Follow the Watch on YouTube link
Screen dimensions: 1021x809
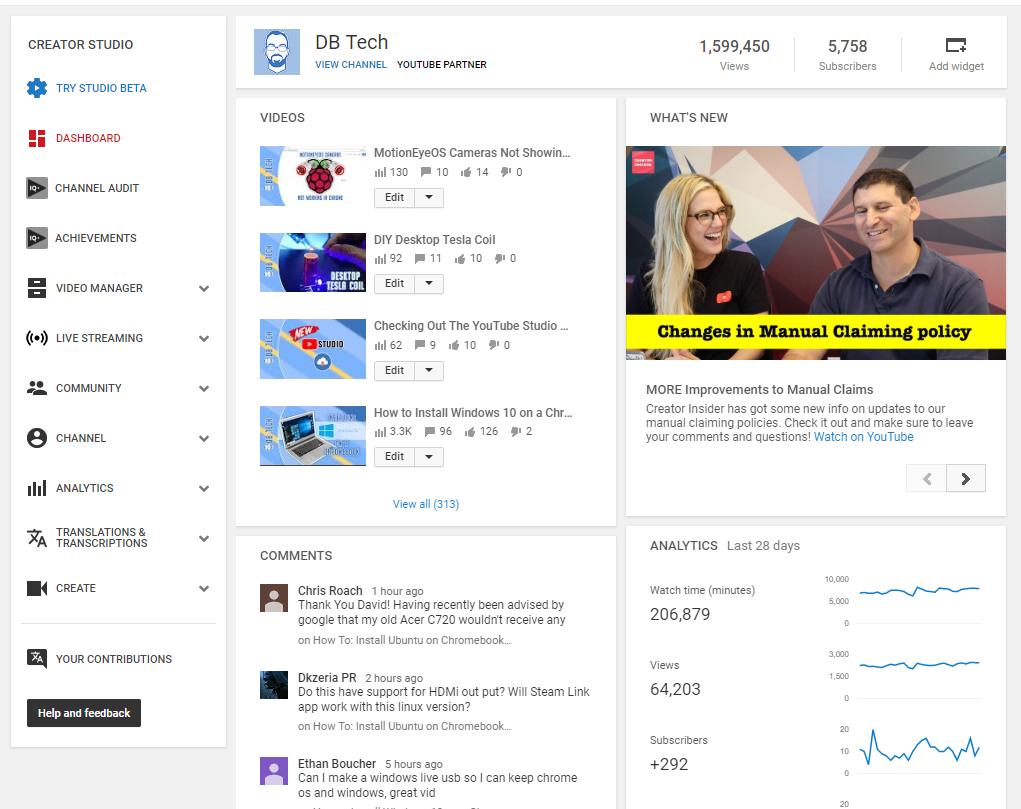[863, 437]
